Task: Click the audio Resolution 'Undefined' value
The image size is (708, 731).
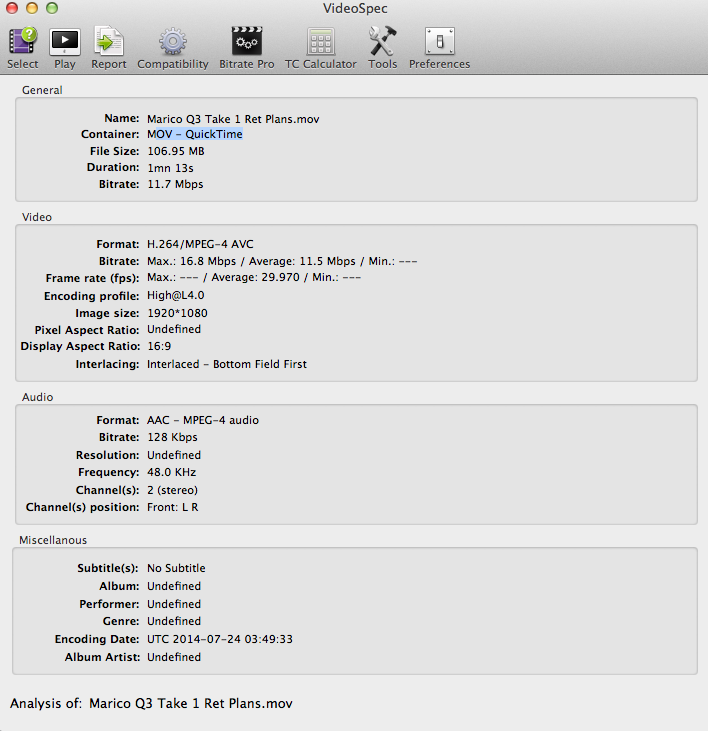Action: tap(174, 455)
